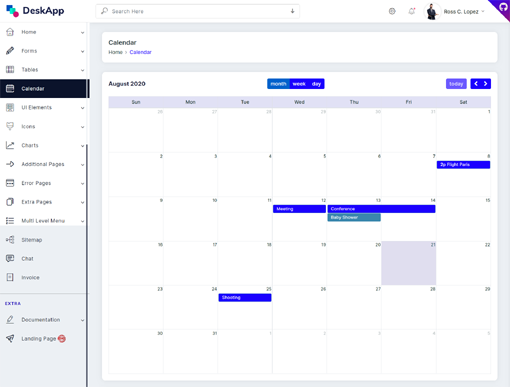510x387 pixels.
Task: Switch calendar to week view
Action: pyautogui.click(x=299, y=84)
